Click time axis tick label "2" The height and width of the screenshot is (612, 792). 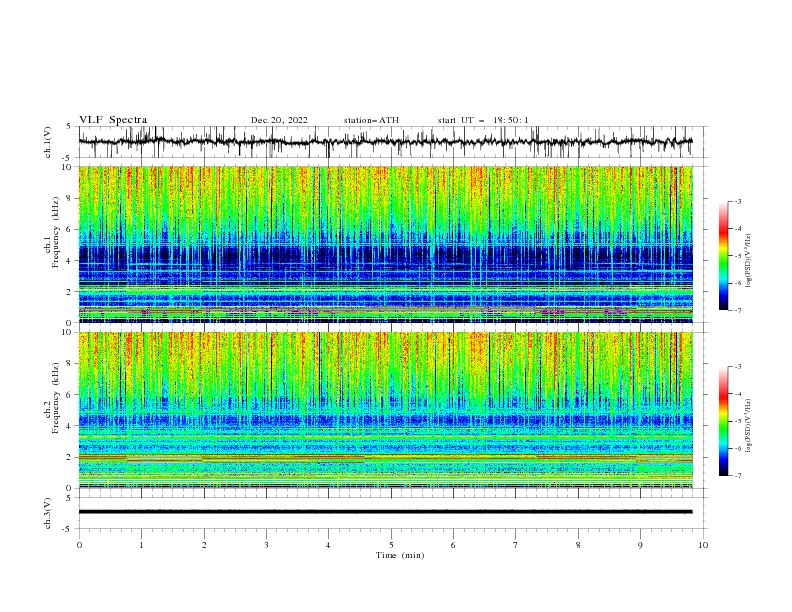pos(204,545)
